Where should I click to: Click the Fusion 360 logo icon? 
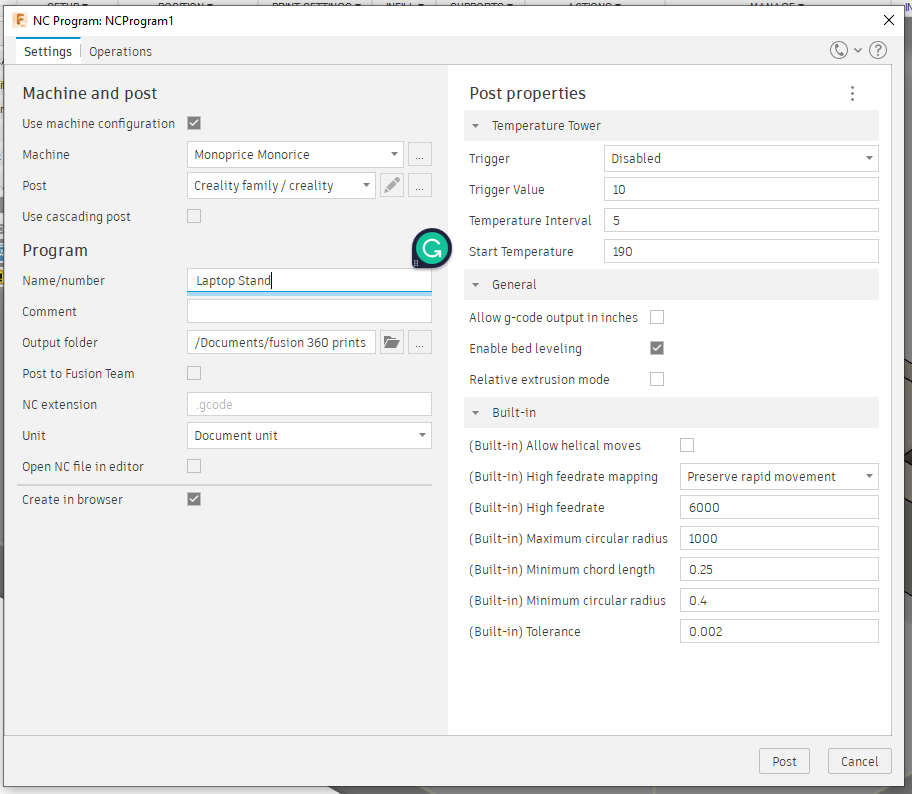point(19,20)
